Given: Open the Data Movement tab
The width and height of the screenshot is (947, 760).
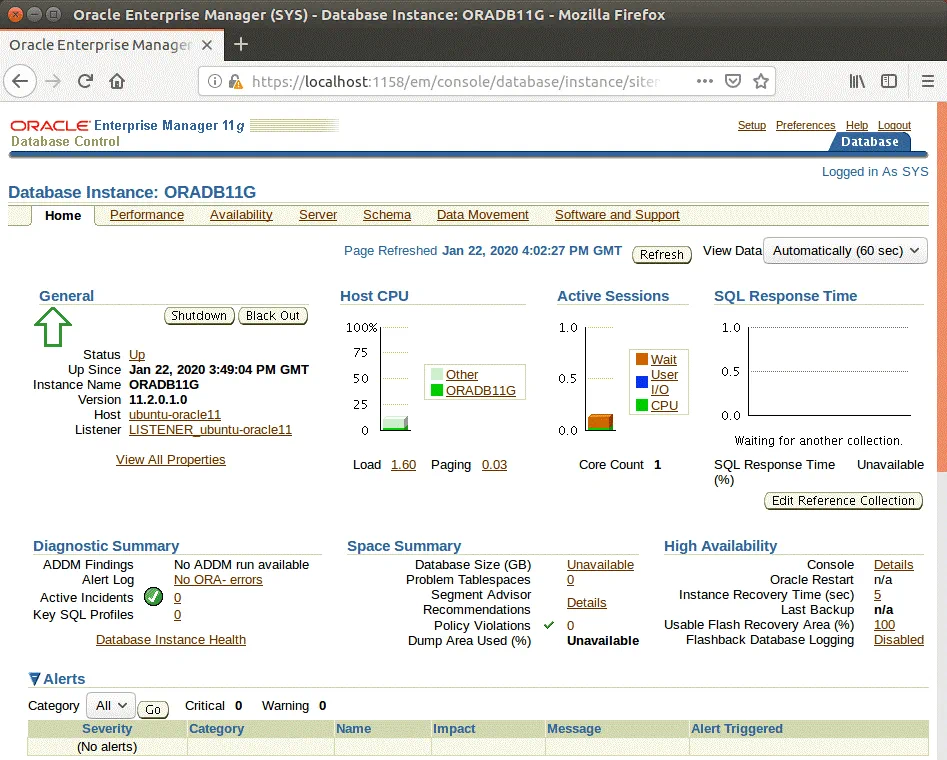Looking at the screenshot, I should coord(482,215).
